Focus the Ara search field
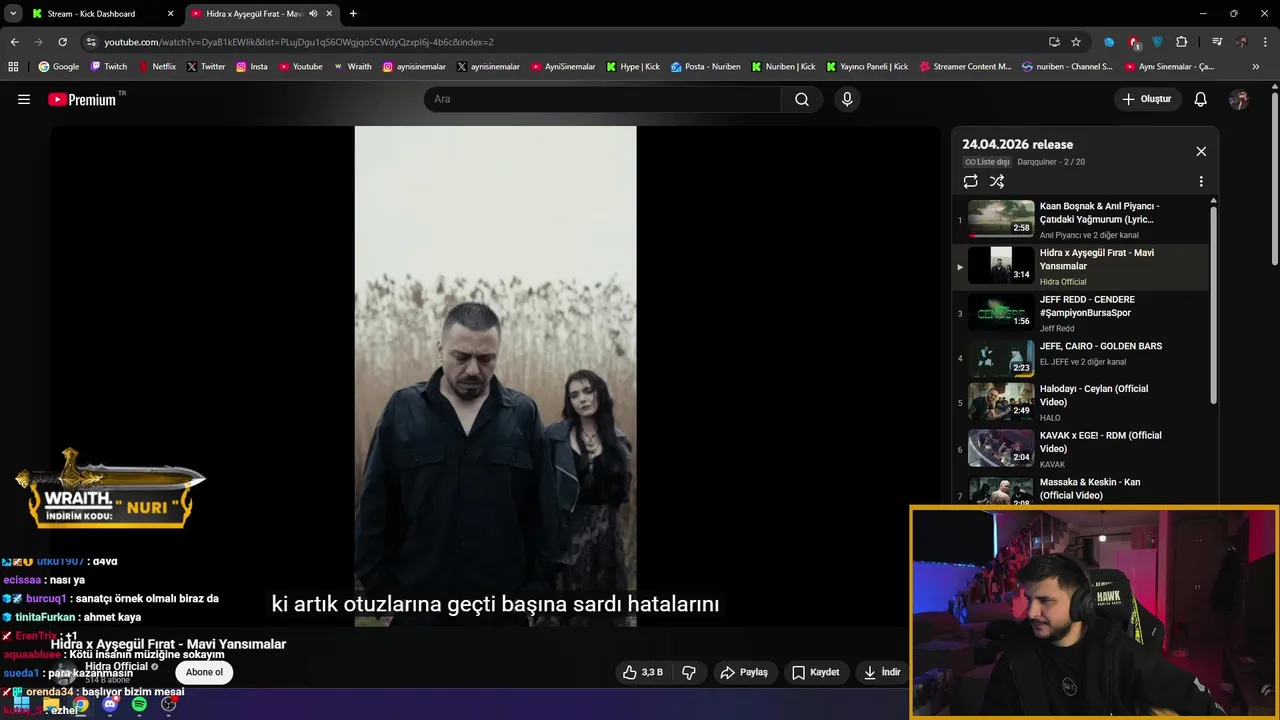 coord(603,99)
